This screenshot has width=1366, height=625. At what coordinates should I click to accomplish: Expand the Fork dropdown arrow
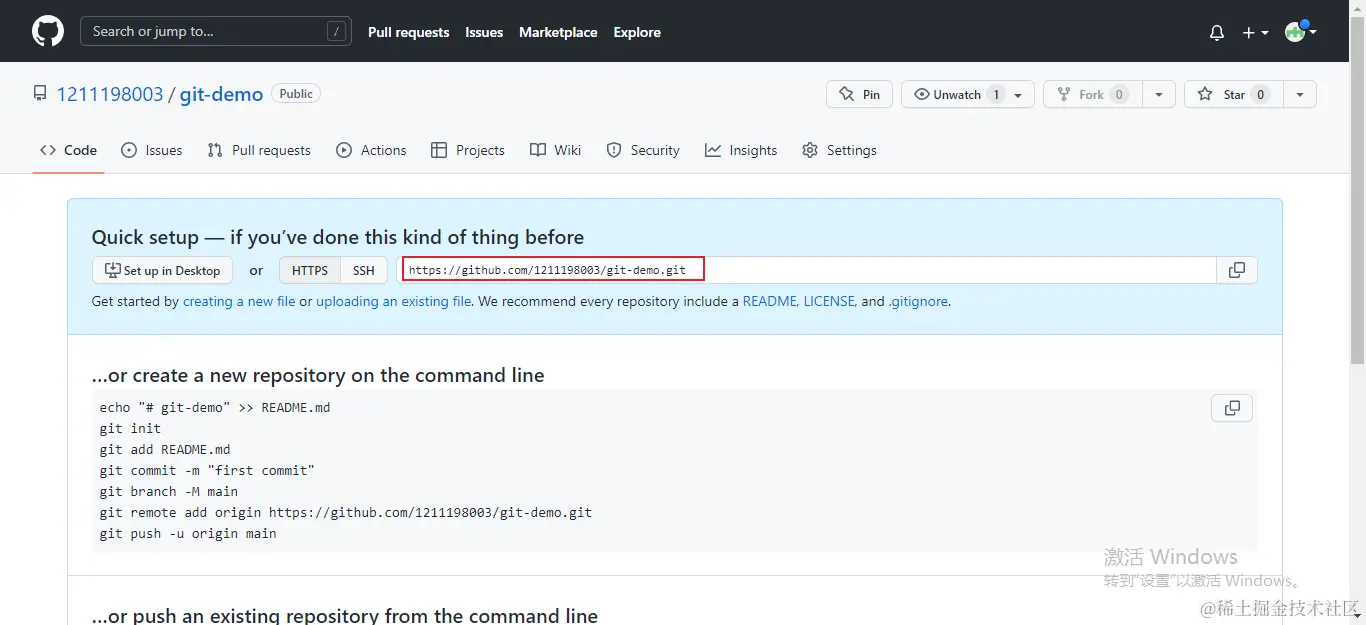pos(1158,94)
